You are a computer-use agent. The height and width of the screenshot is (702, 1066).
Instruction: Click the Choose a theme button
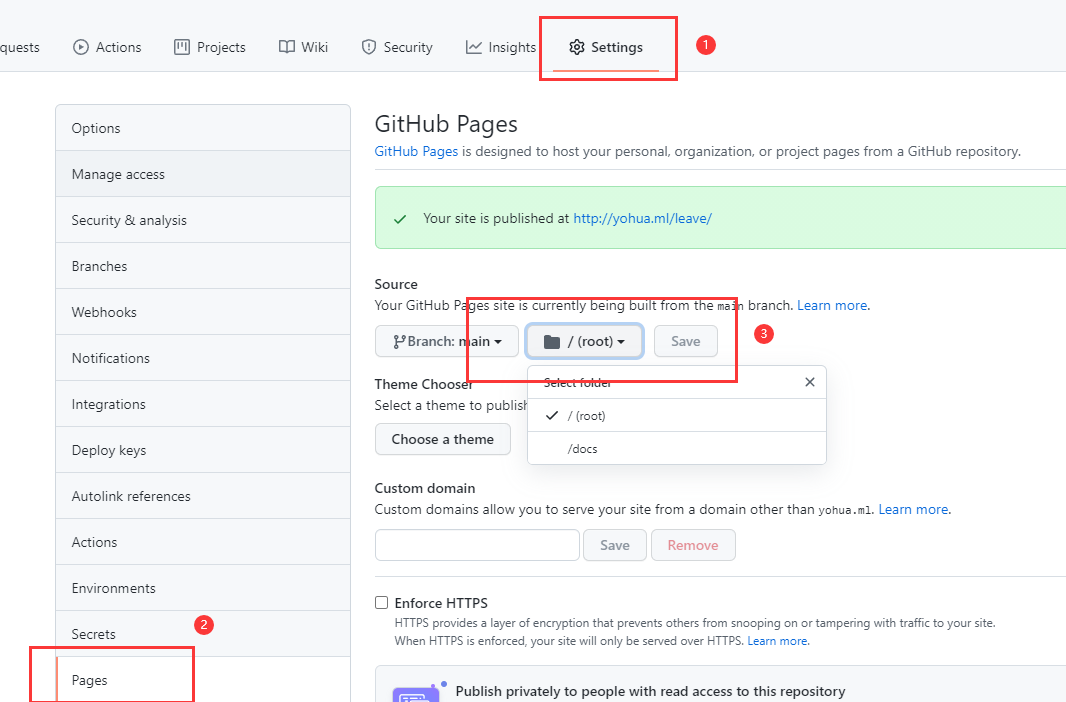pyautogui.click(x=443, y=439)
